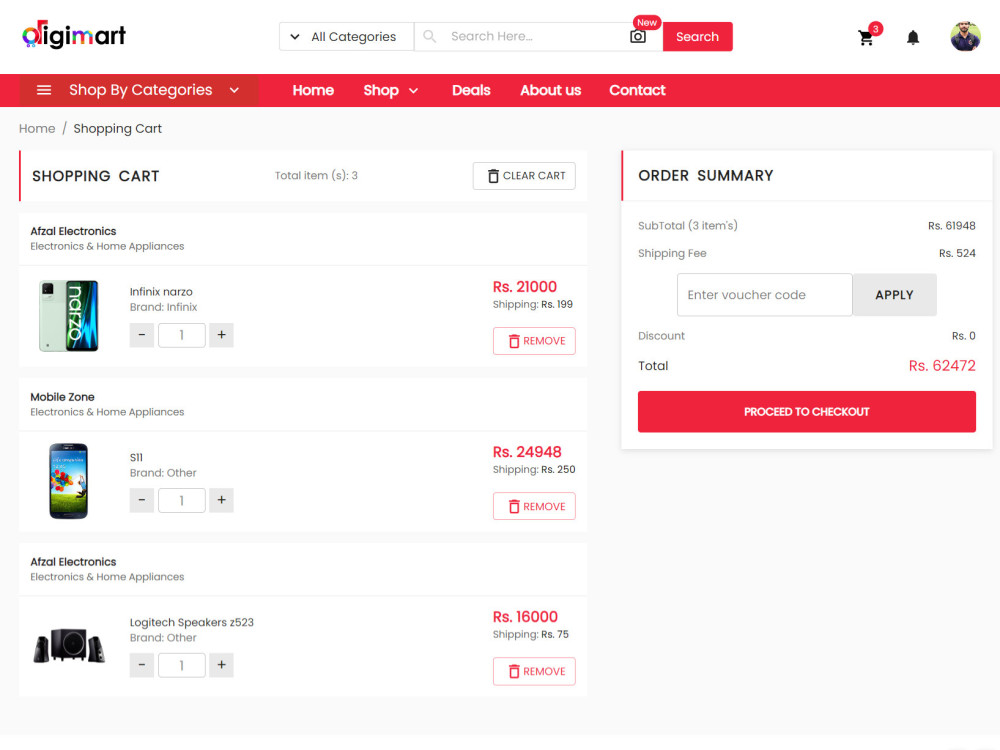This screenshot has height=750, width=1000.
Task: Decrease quantity of Logitech Speakers z523
Action: pyautogui.click(x=142, y=665)
